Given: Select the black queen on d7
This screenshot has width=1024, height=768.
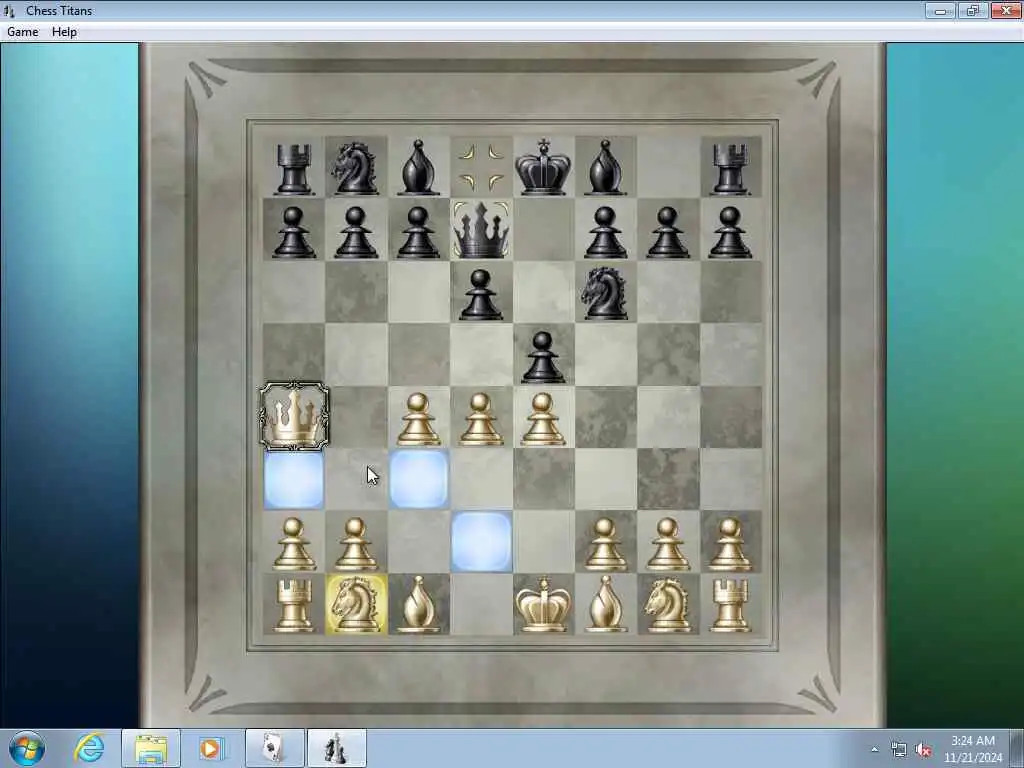Looking at the screenshot, I should pos(481,229).
